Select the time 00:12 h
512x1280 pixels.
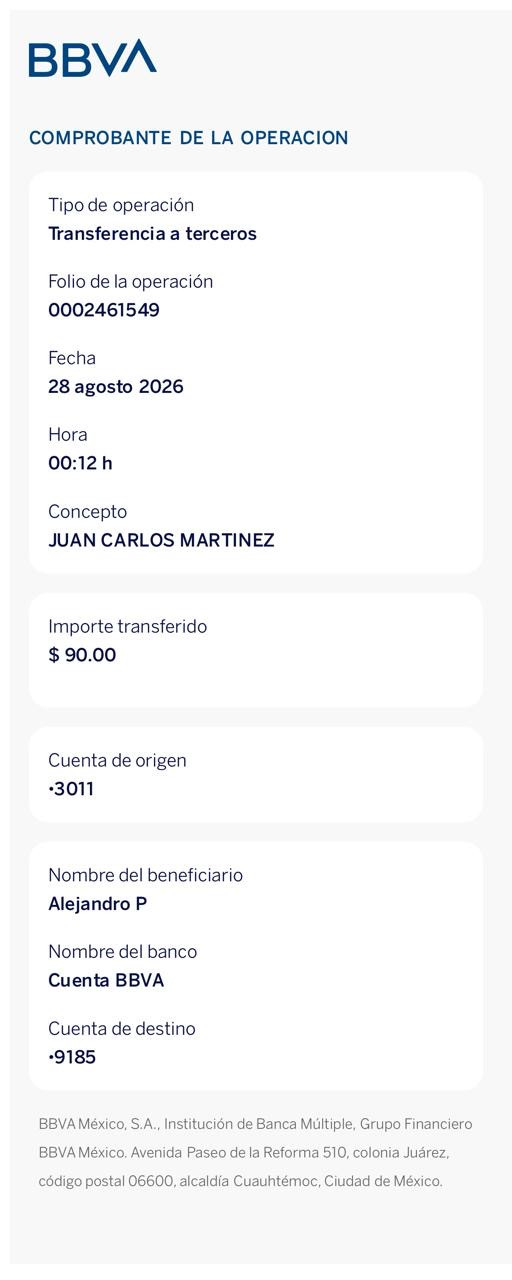(80, 463)
